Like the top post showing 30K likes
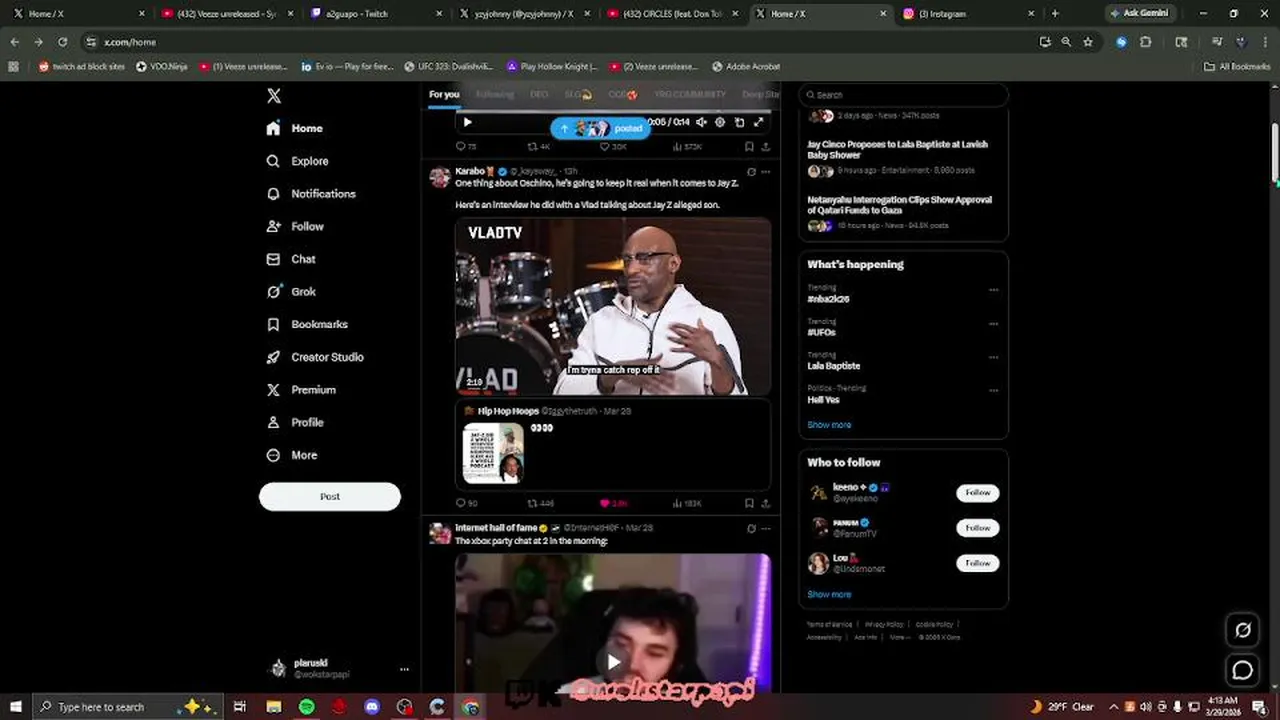Viewport: 1280px width, 720px height. [613, 146]
